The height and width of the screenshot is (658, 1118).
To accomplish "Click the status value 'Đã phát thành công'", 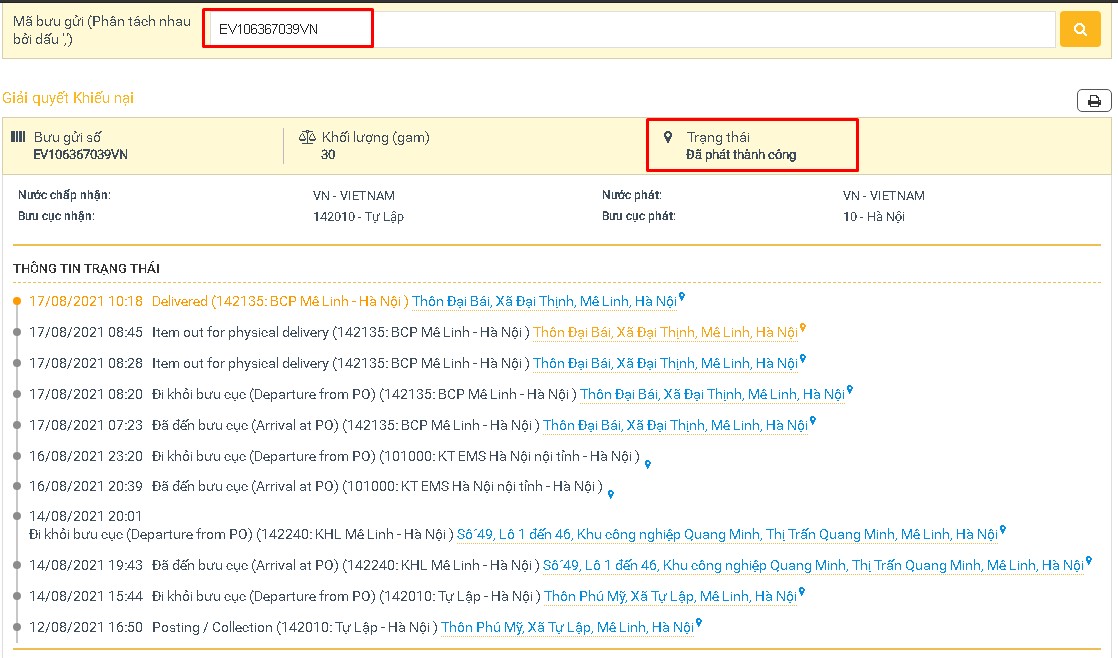I will coord(741,155).
